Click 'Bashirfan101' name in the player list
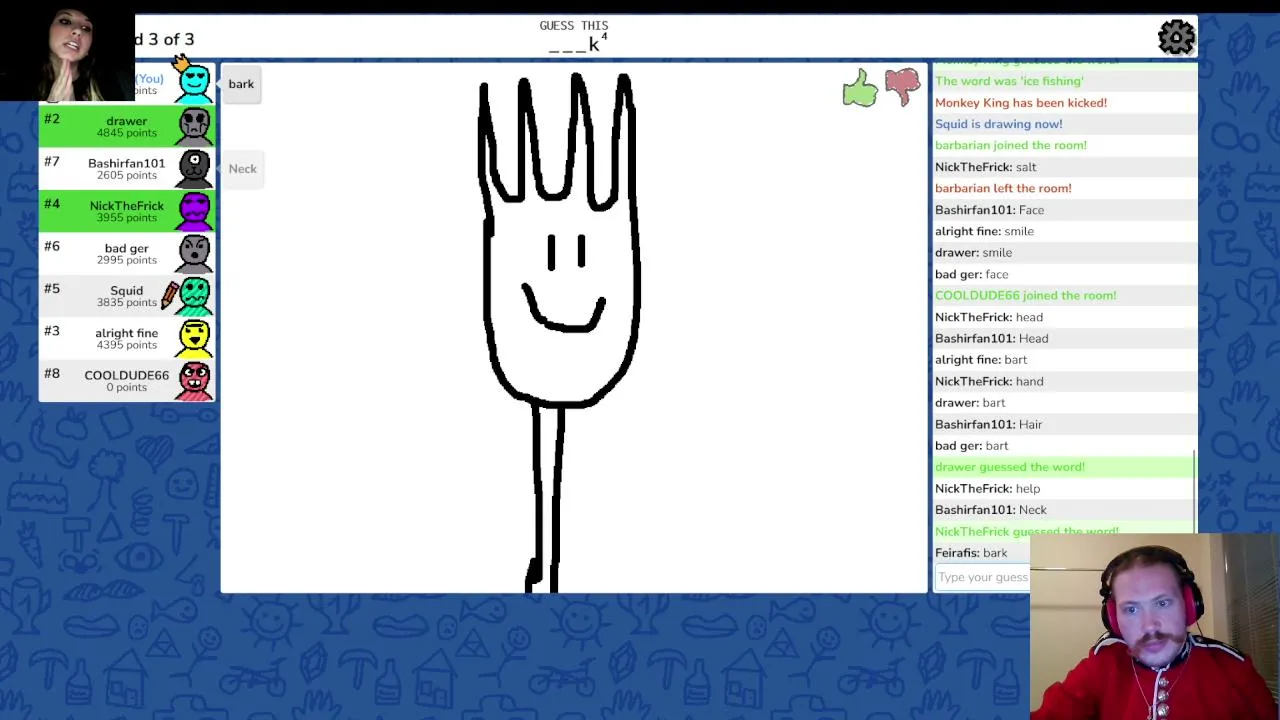 point(126,163)
